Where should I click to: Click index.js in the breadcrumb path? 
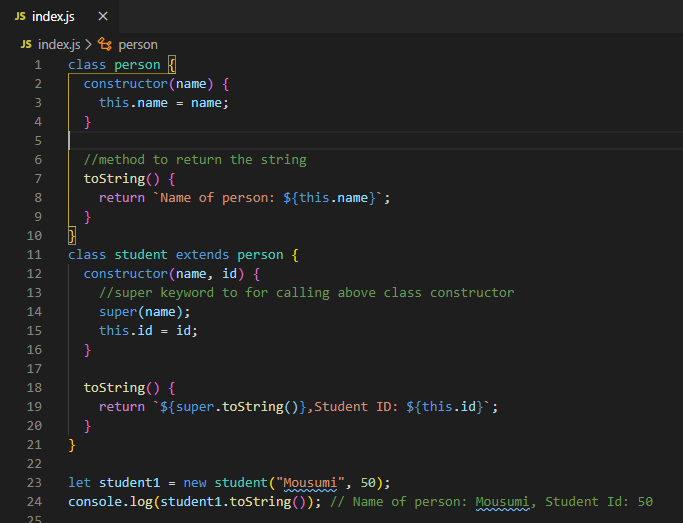click(59, 44)
